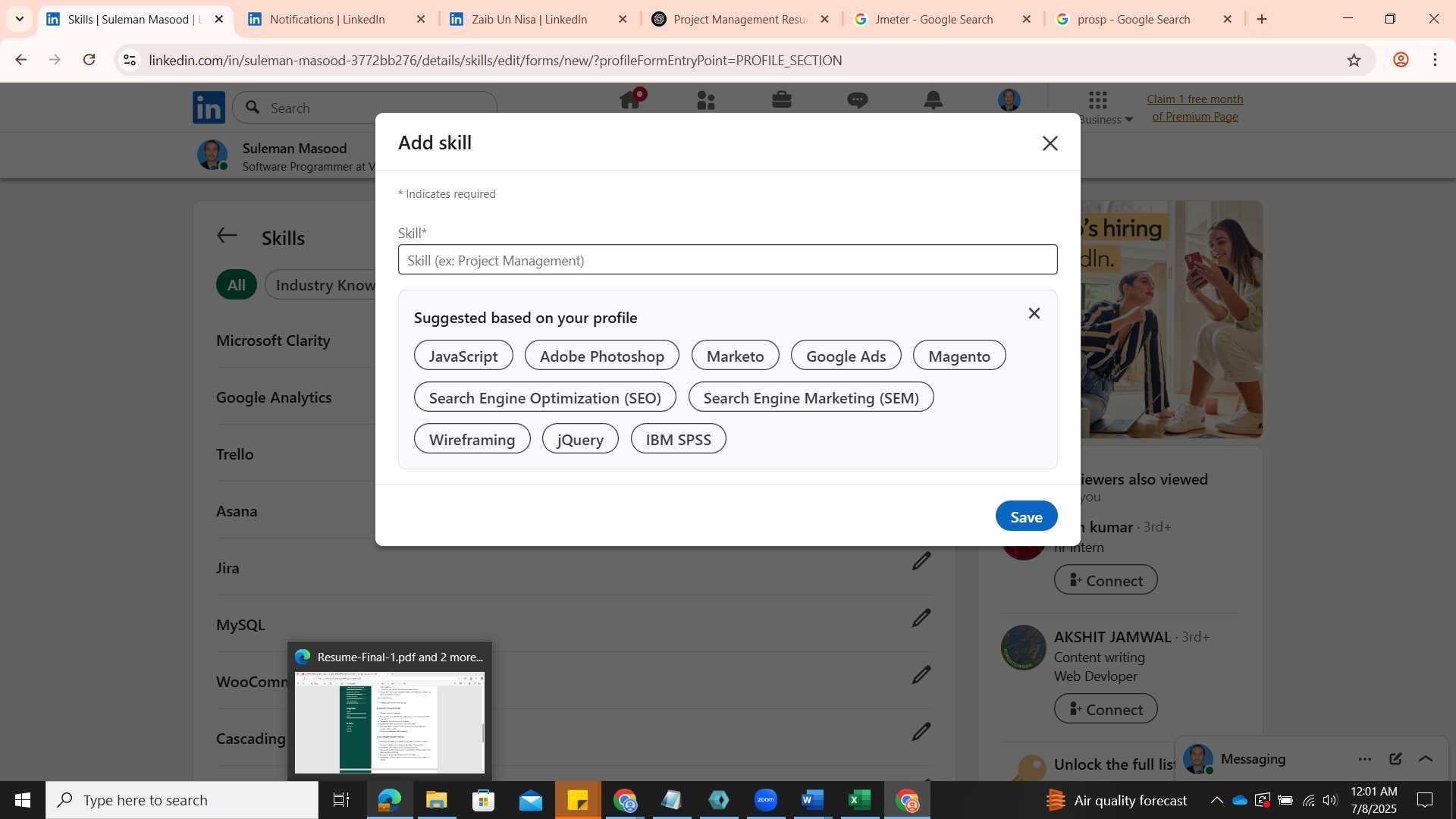Open Chrome profile account icon

(x=1401, y=60)
